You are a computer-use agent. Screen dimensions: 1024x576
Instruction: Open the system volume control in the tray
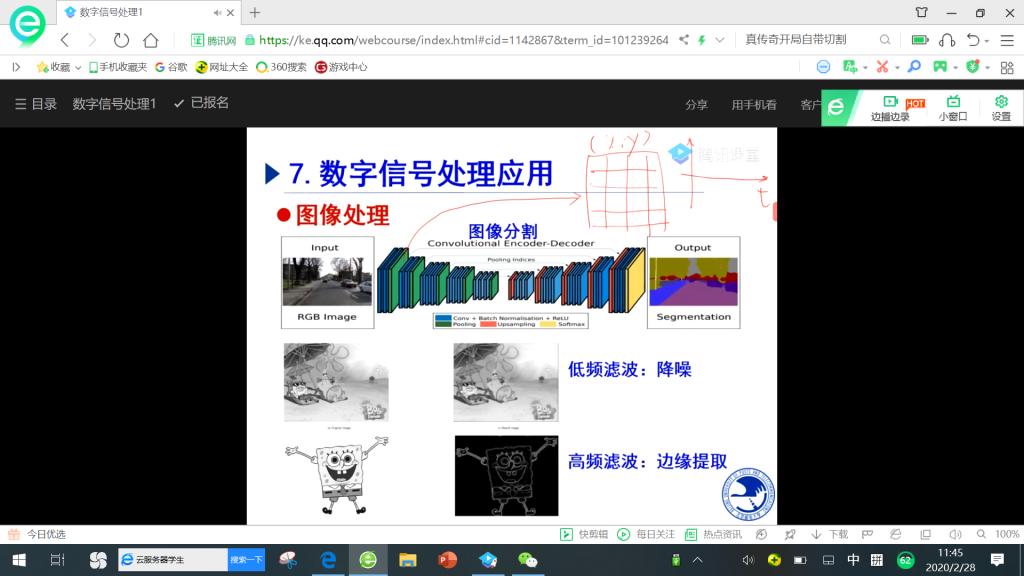[748, 560]
